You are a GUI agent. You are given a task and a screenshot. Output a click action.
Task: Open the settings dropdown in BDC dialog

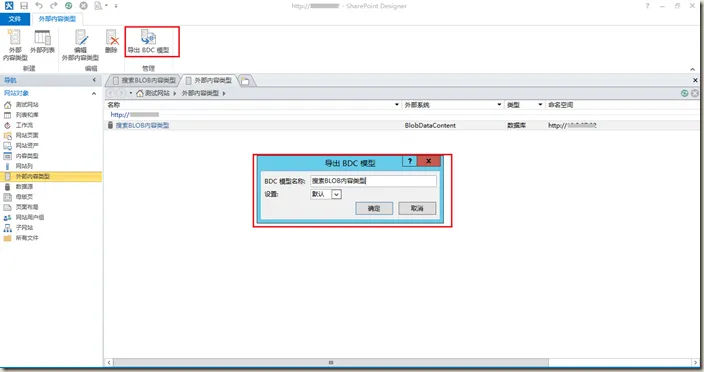336,194
